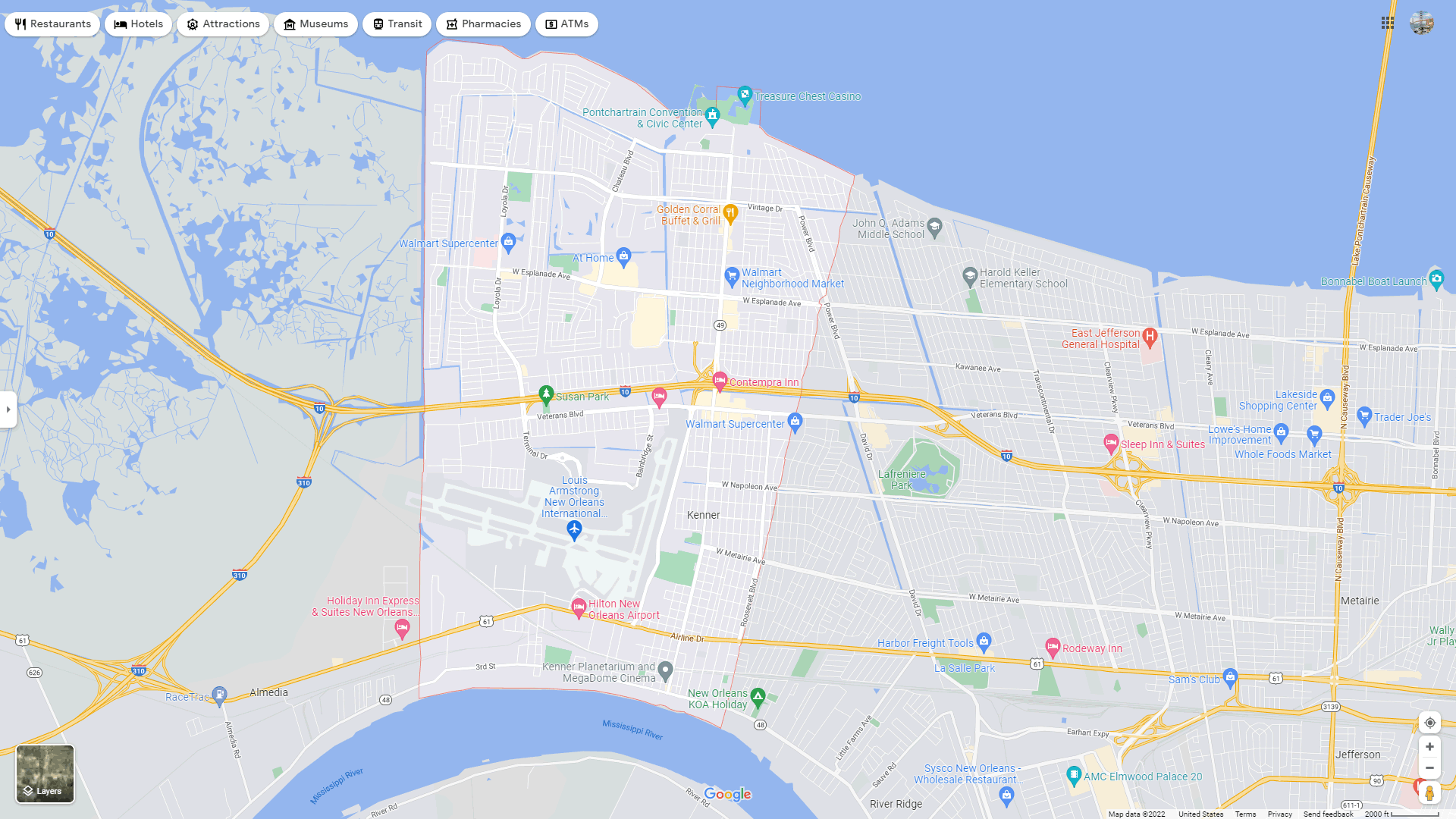Show nearby ATMs
This screenshot has width=1456, height=819.
566,24
